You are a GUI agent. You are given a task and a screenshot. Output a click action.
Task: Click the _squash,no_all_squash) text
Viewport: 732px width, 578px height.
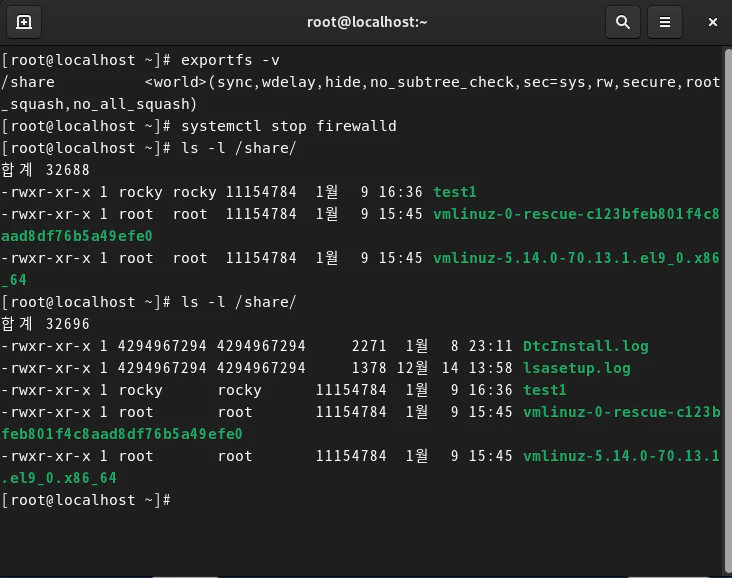[x=99, y=104]
